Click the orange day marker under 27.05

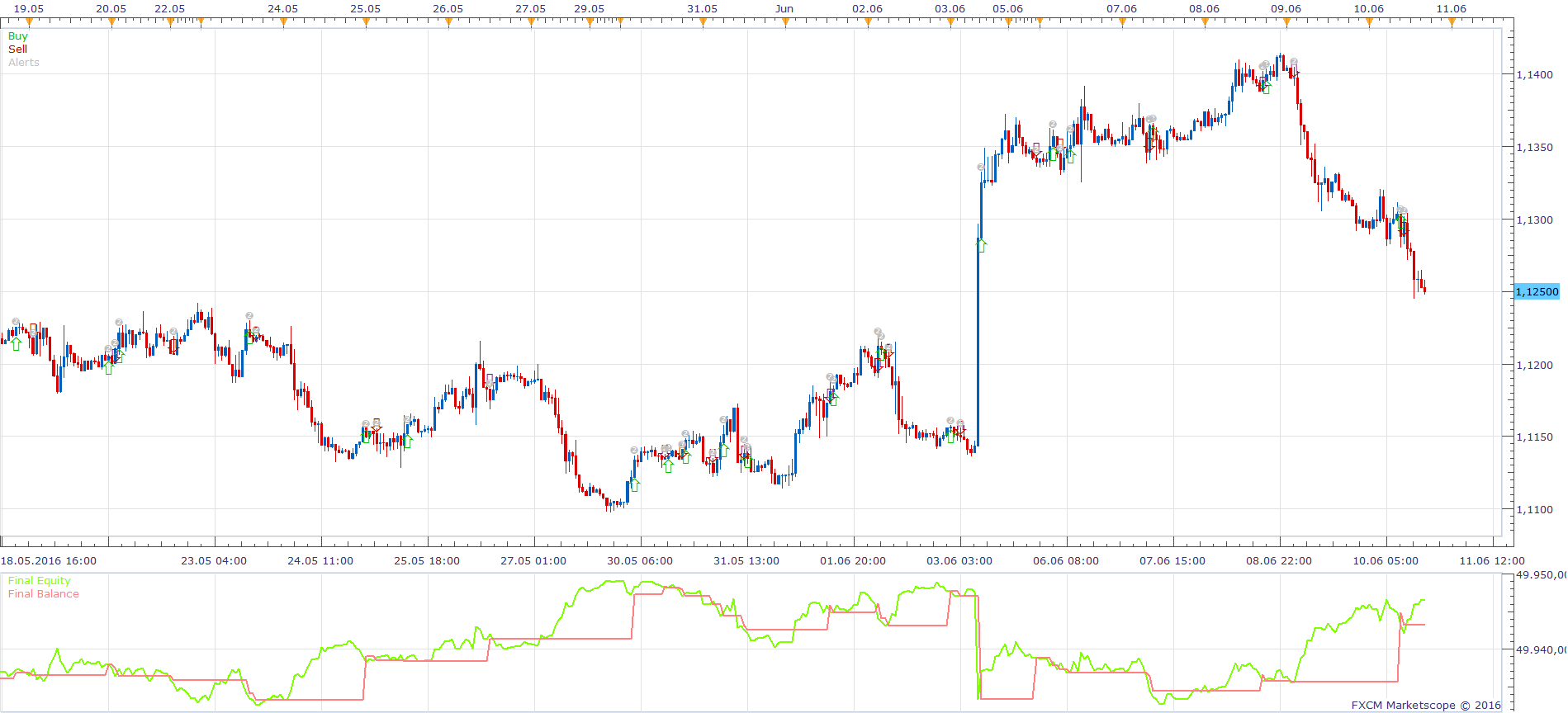coord(531,23)
